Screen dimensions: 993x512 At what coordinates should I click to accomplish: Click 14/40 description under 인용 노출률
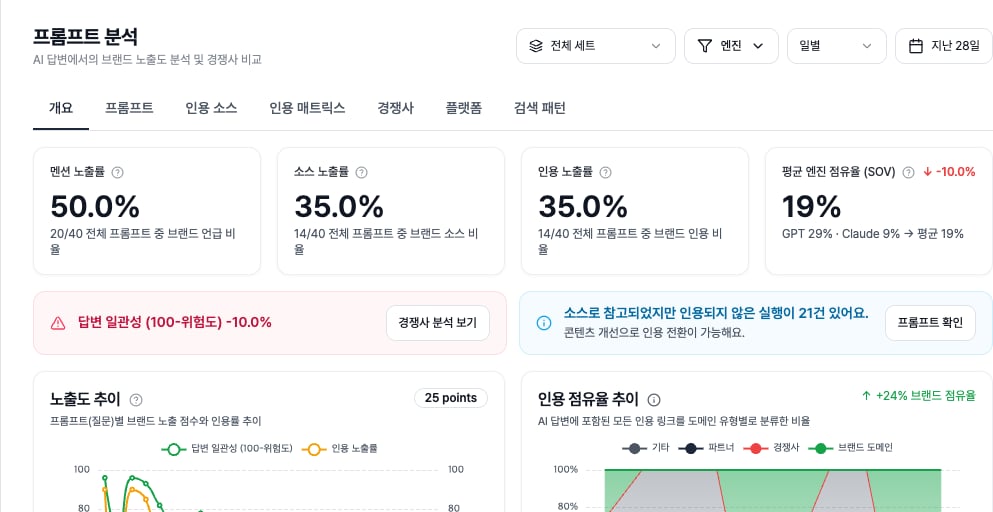630,241
